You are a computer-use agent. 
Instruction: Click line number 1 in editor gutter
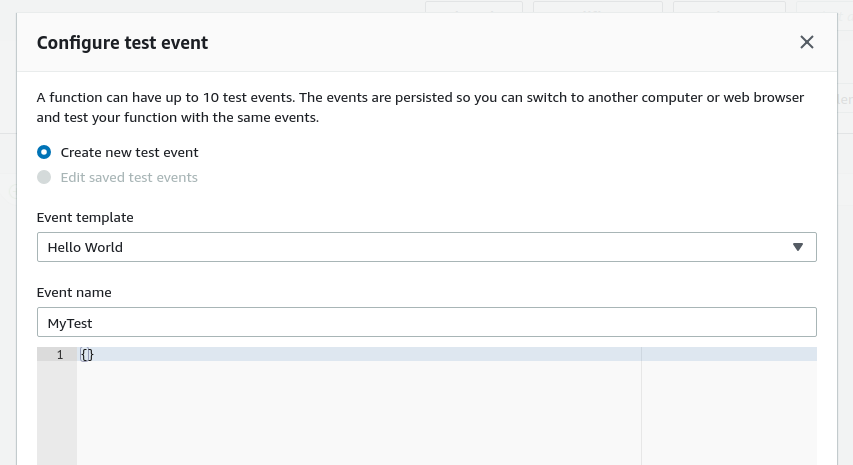60,355
